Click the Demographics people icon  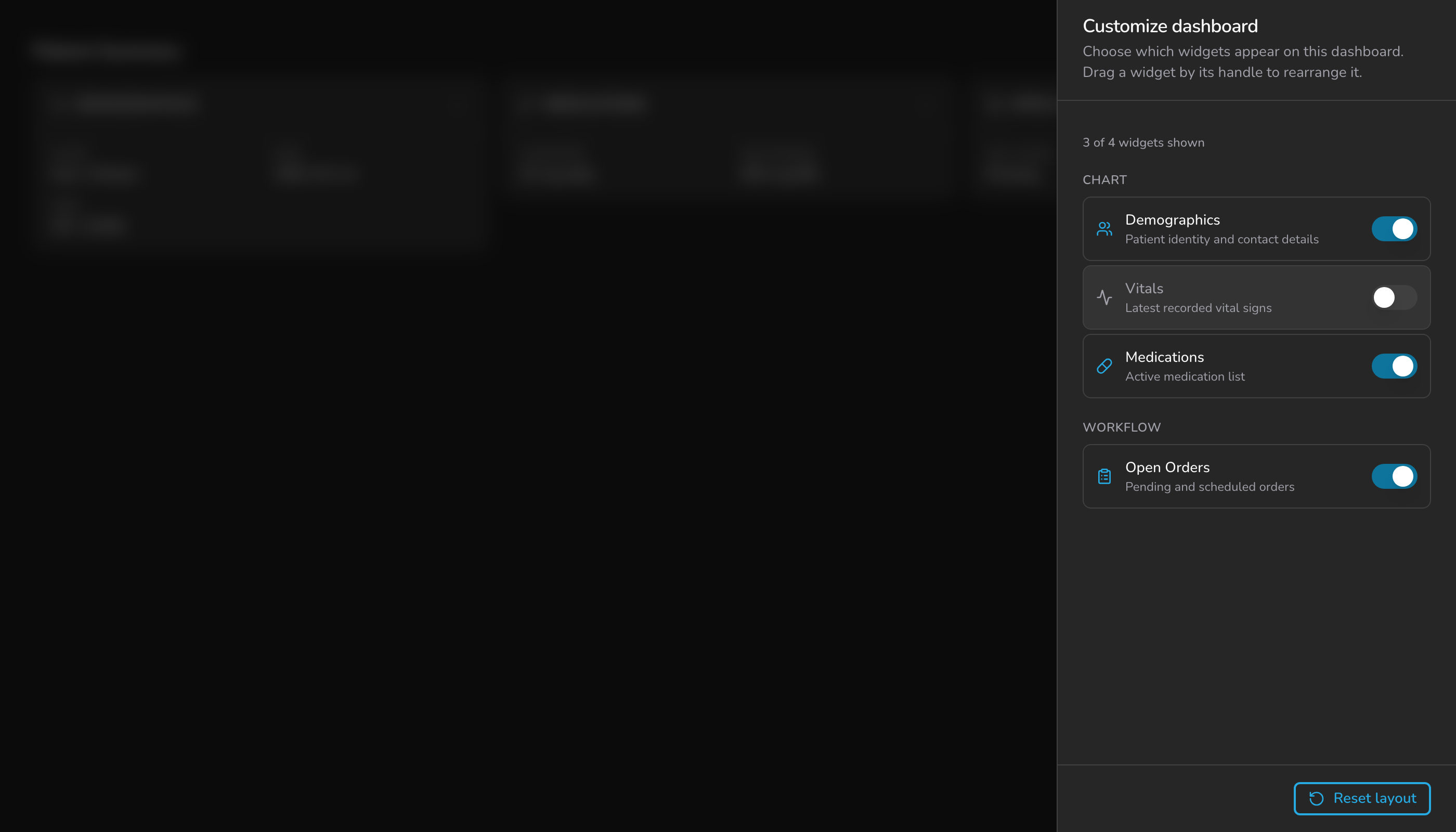(1104, 229)
